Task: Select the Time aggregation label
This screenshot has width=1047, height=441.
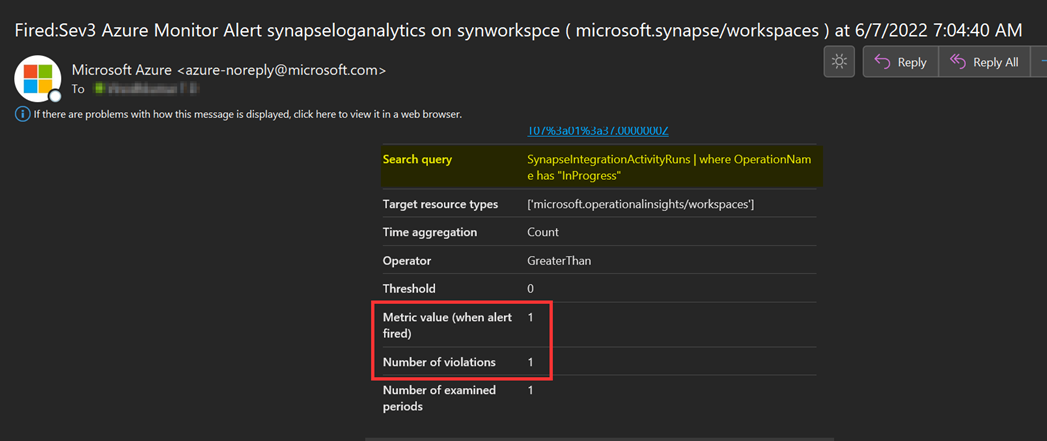Action: point(430,233)
